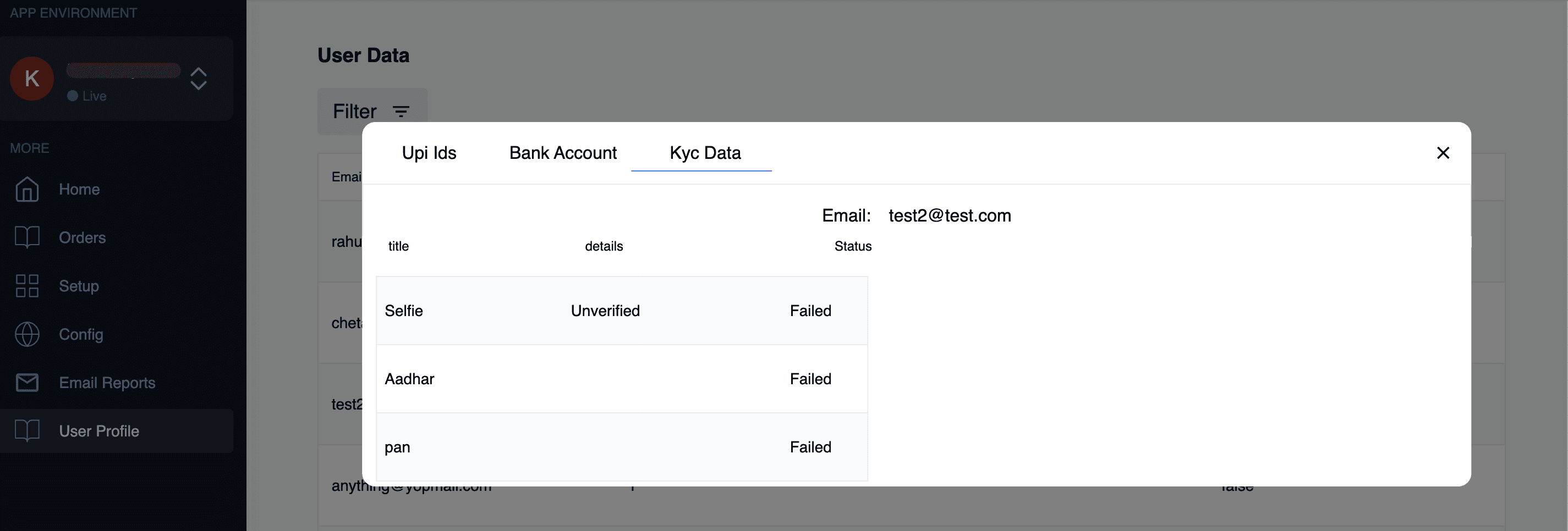The height and width of the screenshot is (531, 1568).
Task: Click the red K avatar
Action: [32, 79]
